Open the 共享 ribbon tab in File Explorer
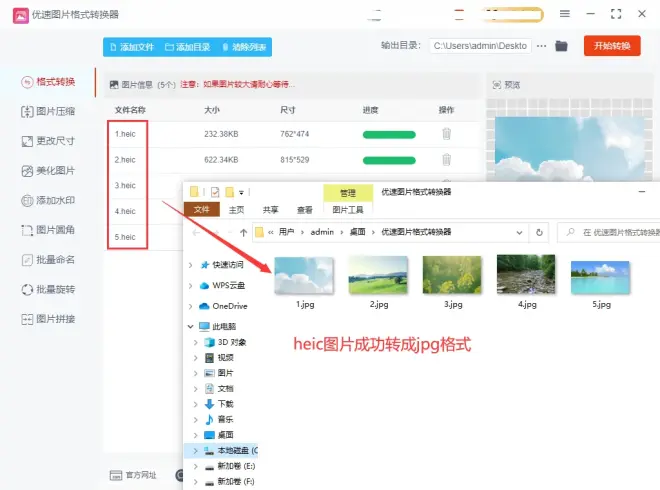Screen dimensions: 660x490 click(x=270, y=210)
